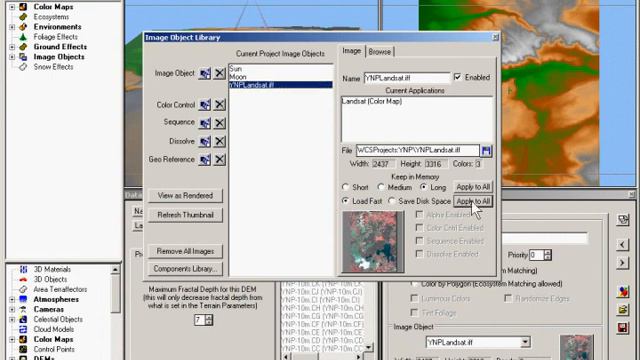Expand Image Objects node in tree
The image size is (640, 360).
pyautogui.click(x=12, y=57)
